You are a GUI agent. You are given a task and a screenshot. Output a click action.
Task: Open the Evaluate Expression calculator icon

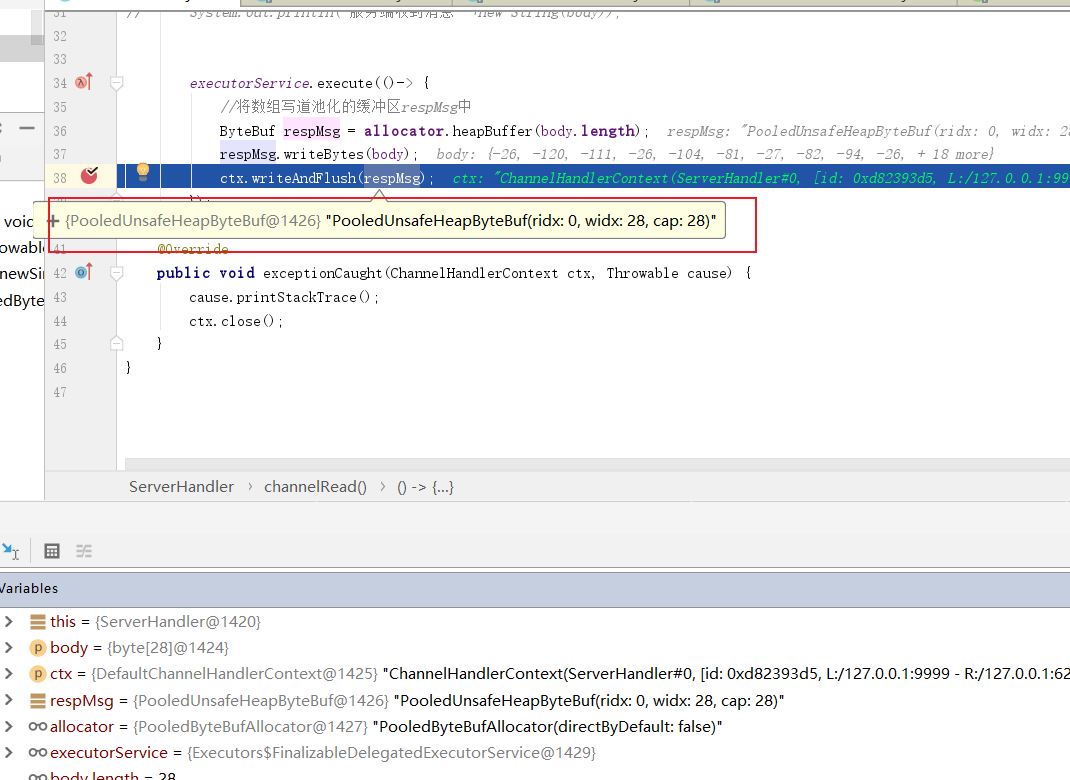click(52, 550)
